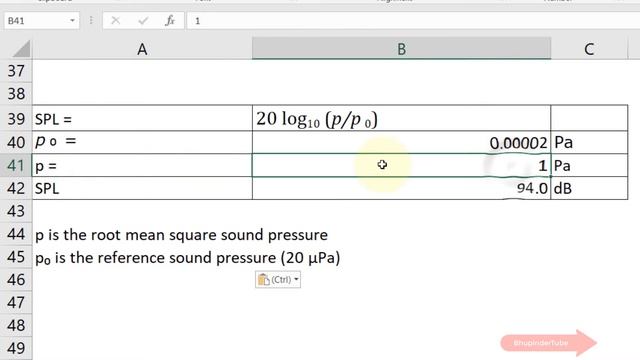Select row 43 header
The height and width of the screenshot is (360, 640).
(x=16, y=211)
